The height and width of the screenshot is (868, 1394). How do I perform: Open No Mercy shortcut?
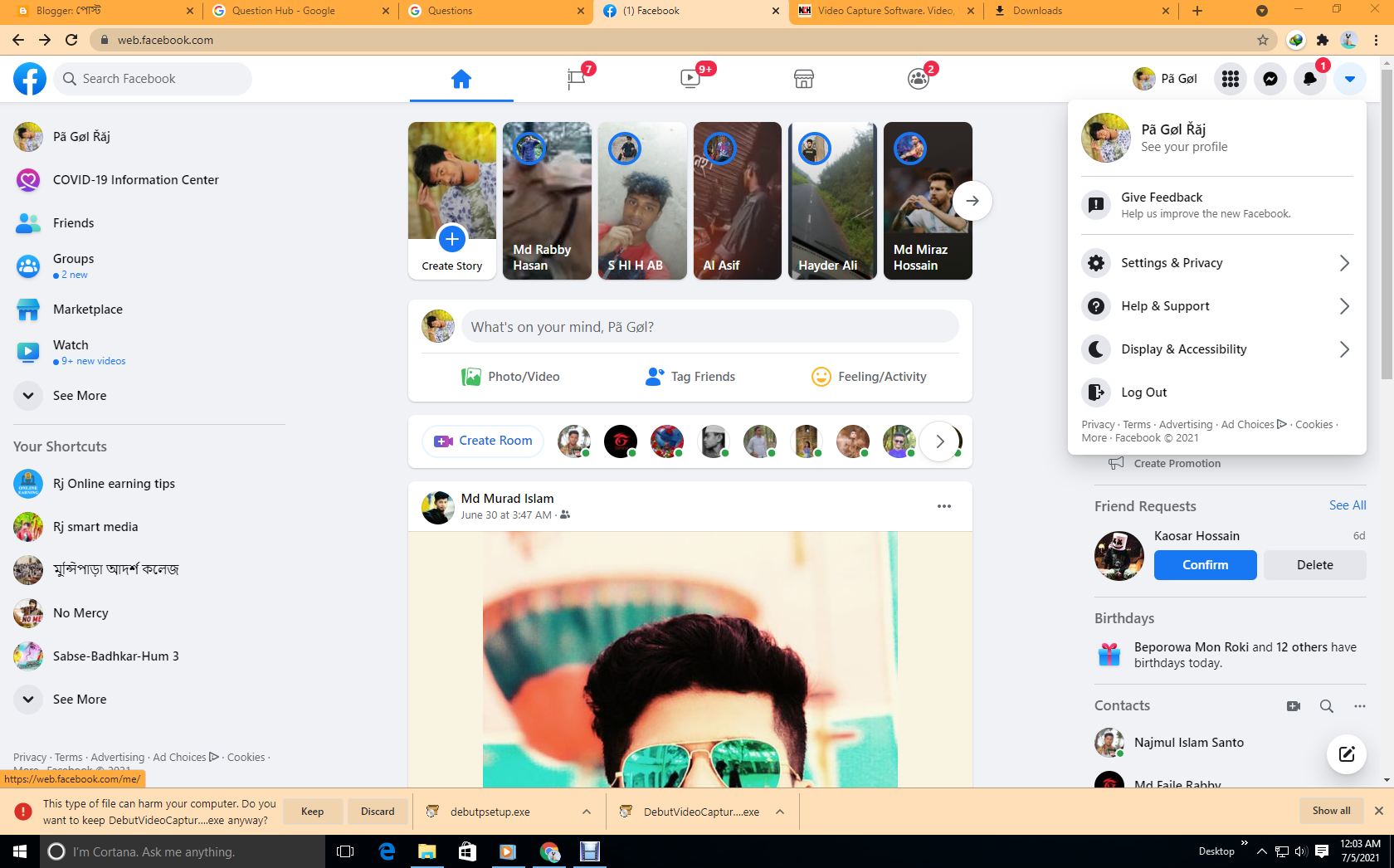(x=149, y=613)
